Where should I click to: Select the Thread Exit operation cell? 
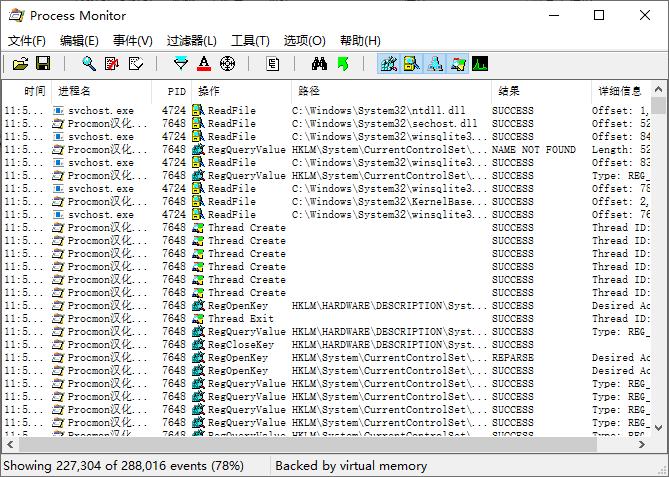[241, 319]
